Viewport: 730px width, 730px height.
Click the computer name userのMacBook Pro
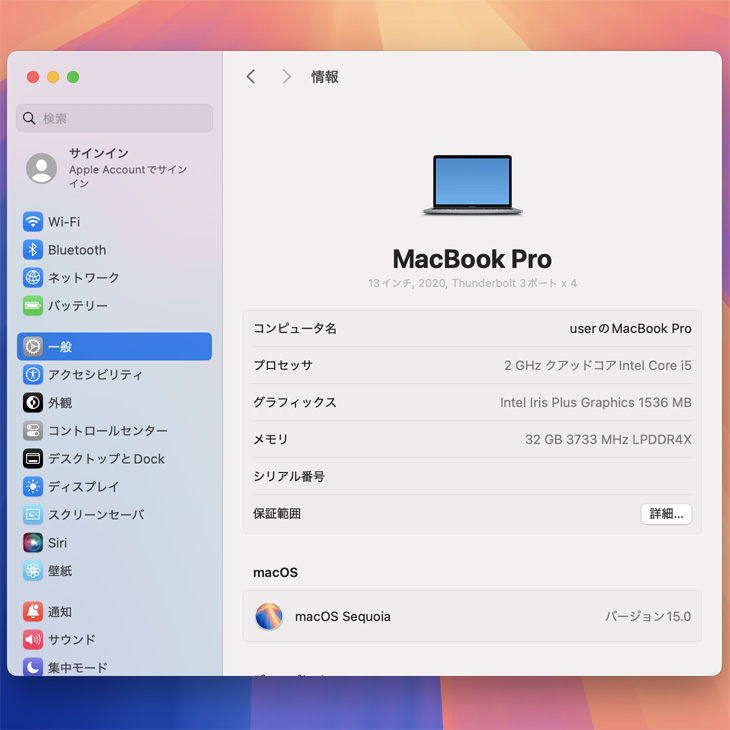coord(630,329)
